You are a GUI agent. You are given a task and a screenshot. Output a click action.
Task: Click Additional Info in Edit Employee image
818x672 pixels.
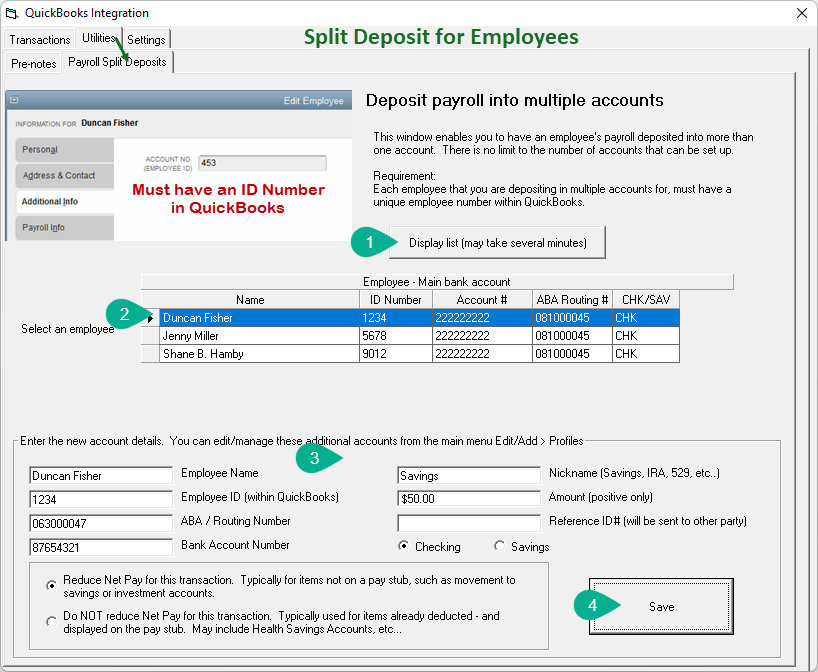tap(65, 202)
